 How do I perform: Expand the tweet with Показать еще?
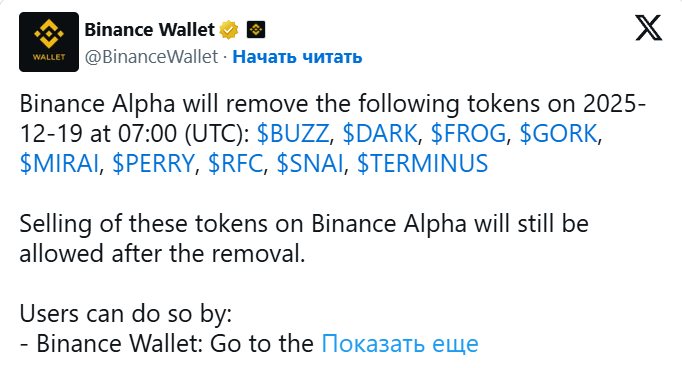coord(400,344)
